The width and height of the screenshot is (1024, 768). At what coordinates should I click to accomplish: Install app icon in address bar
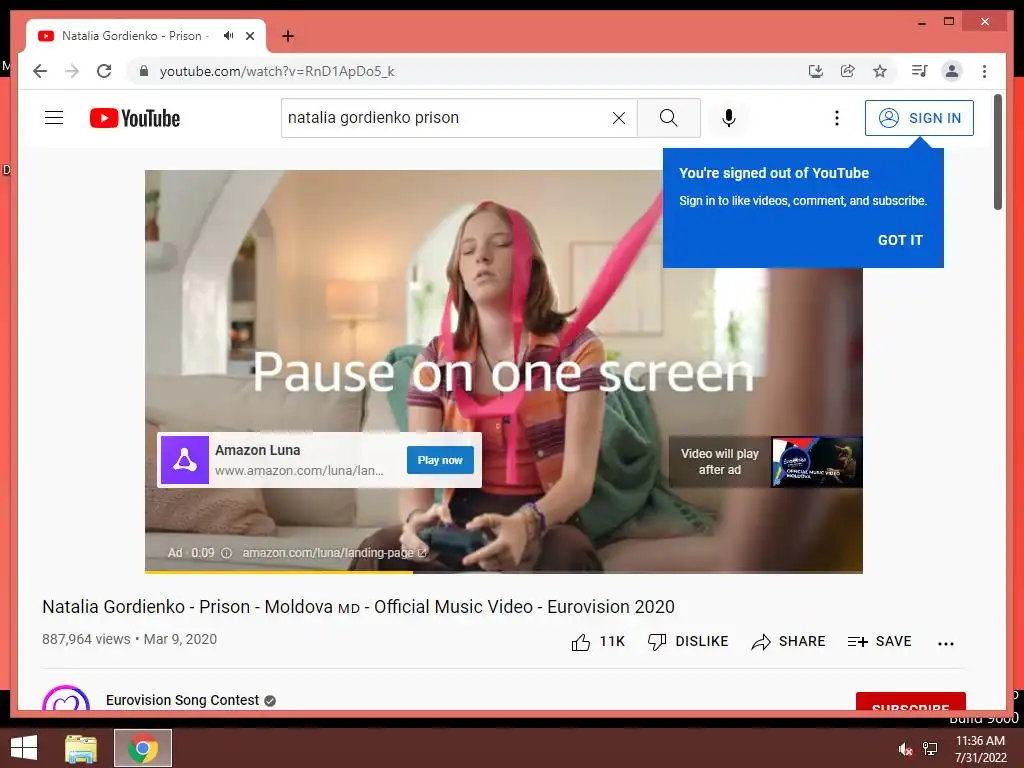(816, 71)
